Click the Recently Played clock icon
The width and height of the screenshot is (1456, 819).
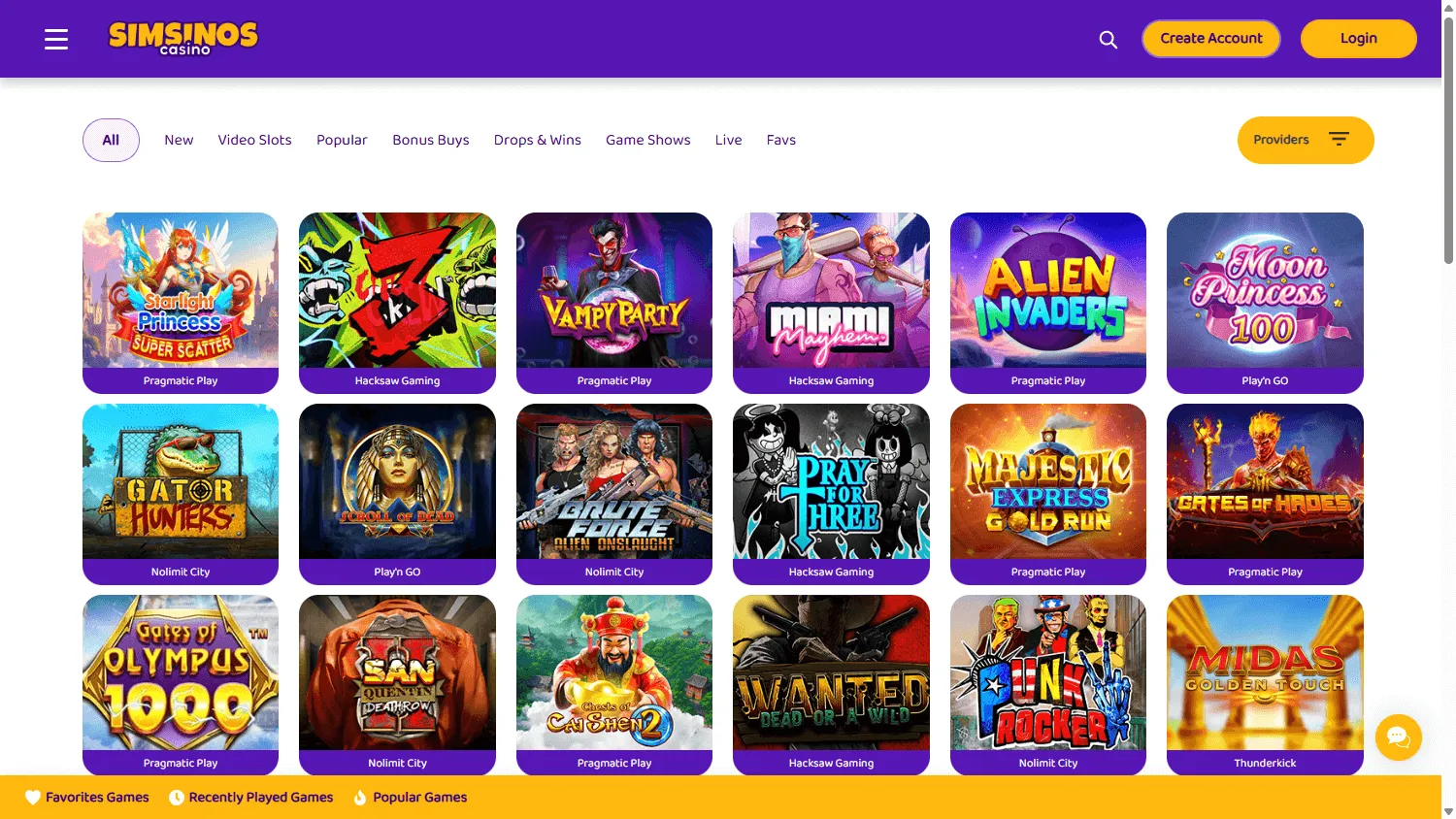[177, 798]
